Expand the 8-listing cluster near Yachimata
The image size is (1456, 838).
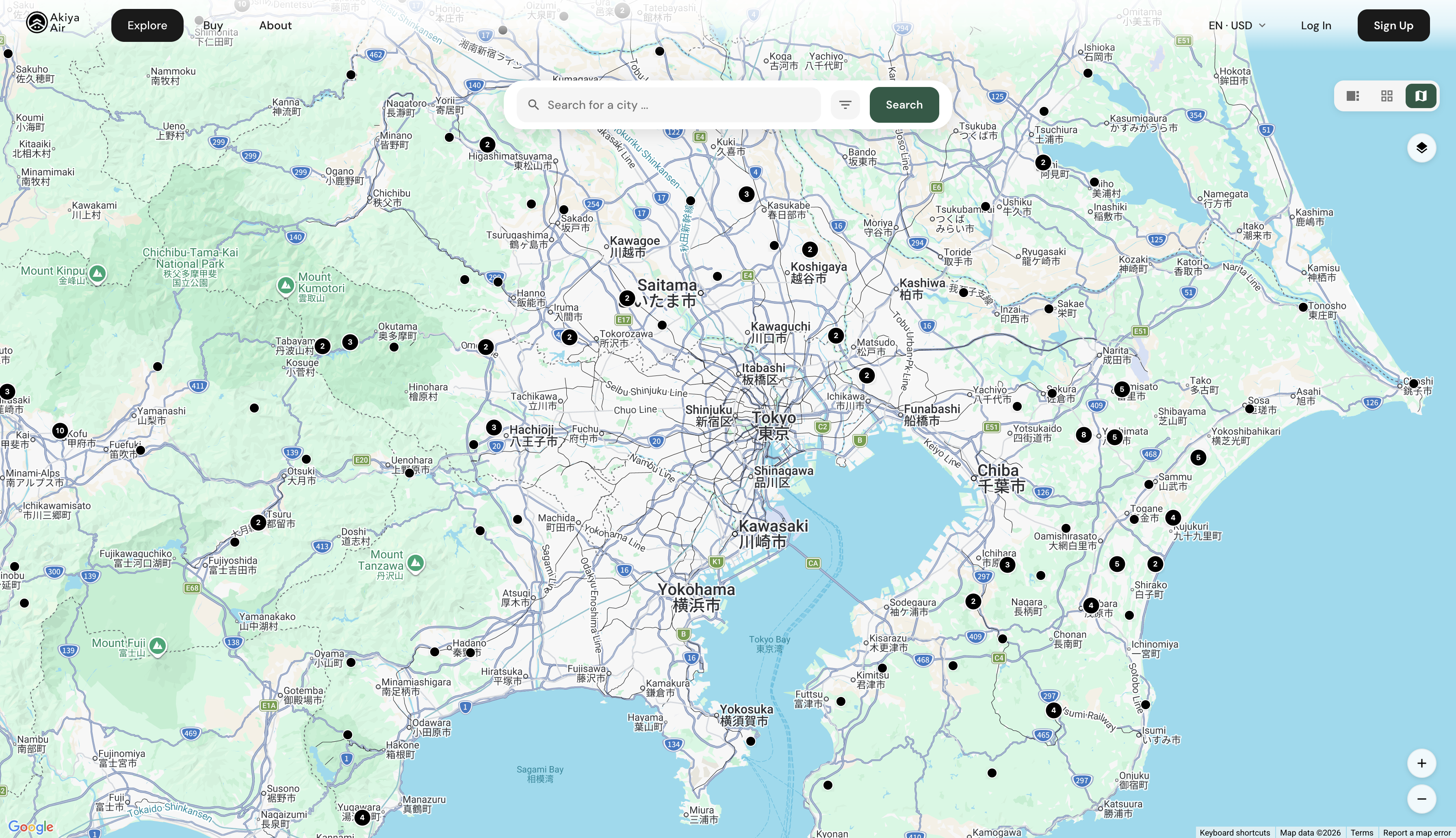(x=1084, y=435)
